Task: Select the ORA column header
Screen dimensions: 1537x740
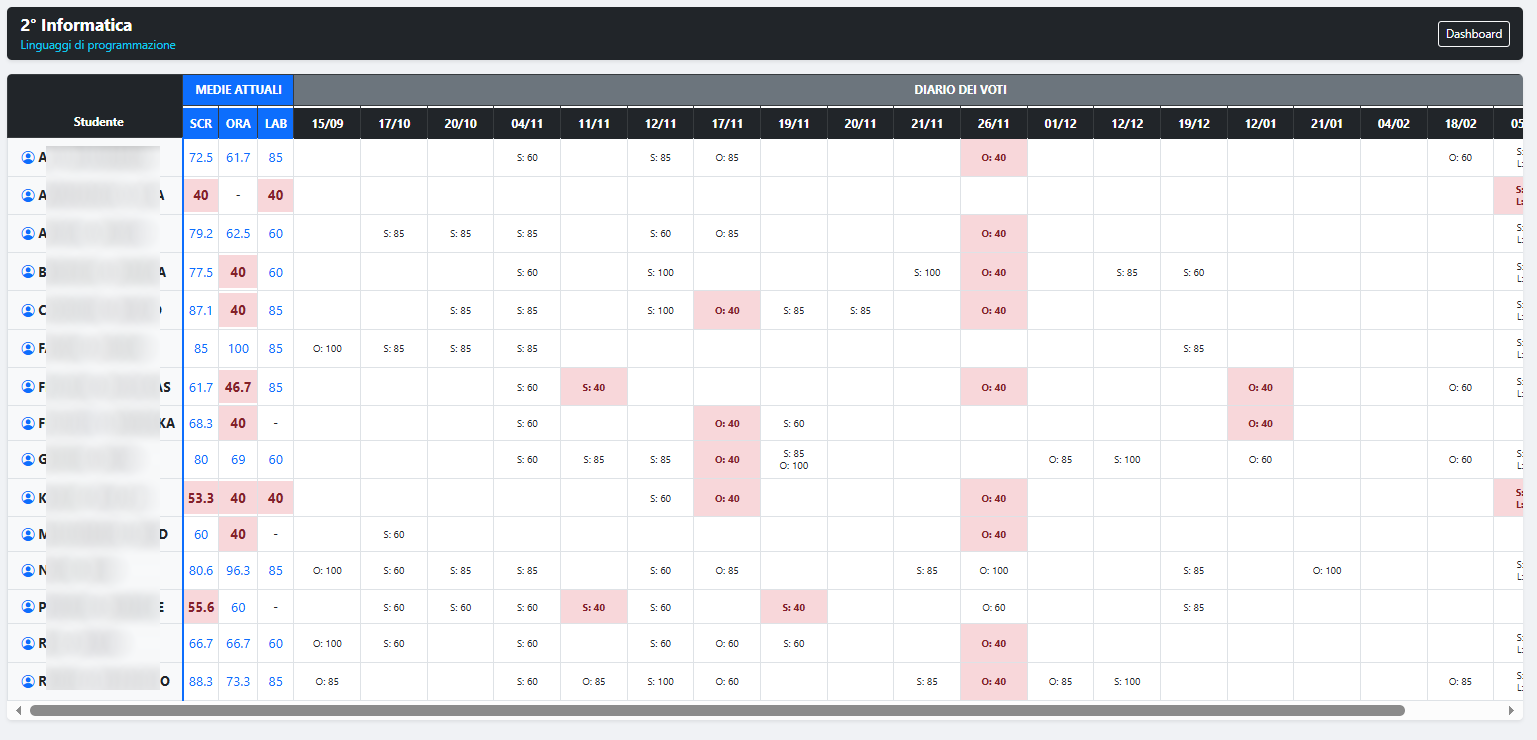Action: point(238,123)
